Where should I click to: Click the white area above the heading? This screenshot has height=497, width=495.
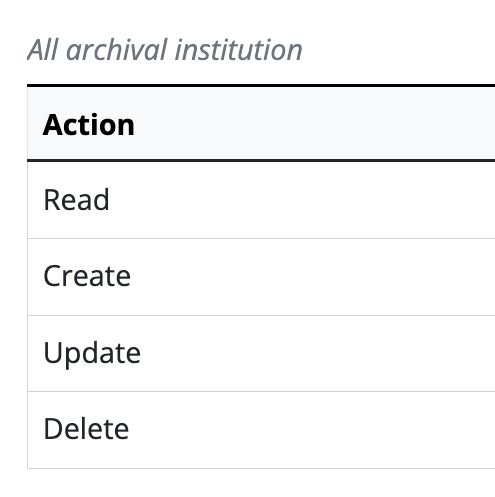click(x=247, y=15)
